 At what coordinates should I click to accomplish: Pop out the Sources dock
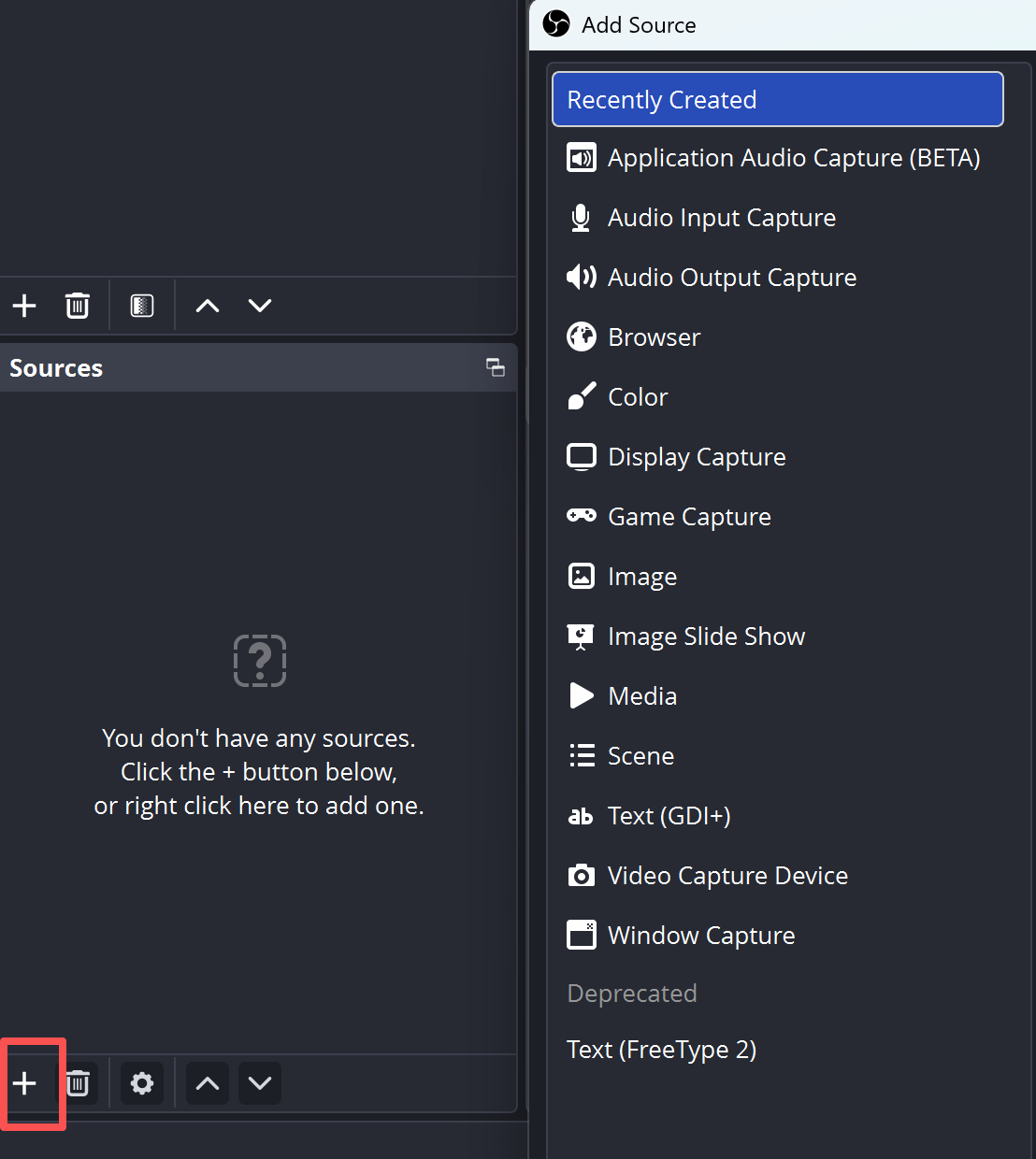click(x=496, y=367)
